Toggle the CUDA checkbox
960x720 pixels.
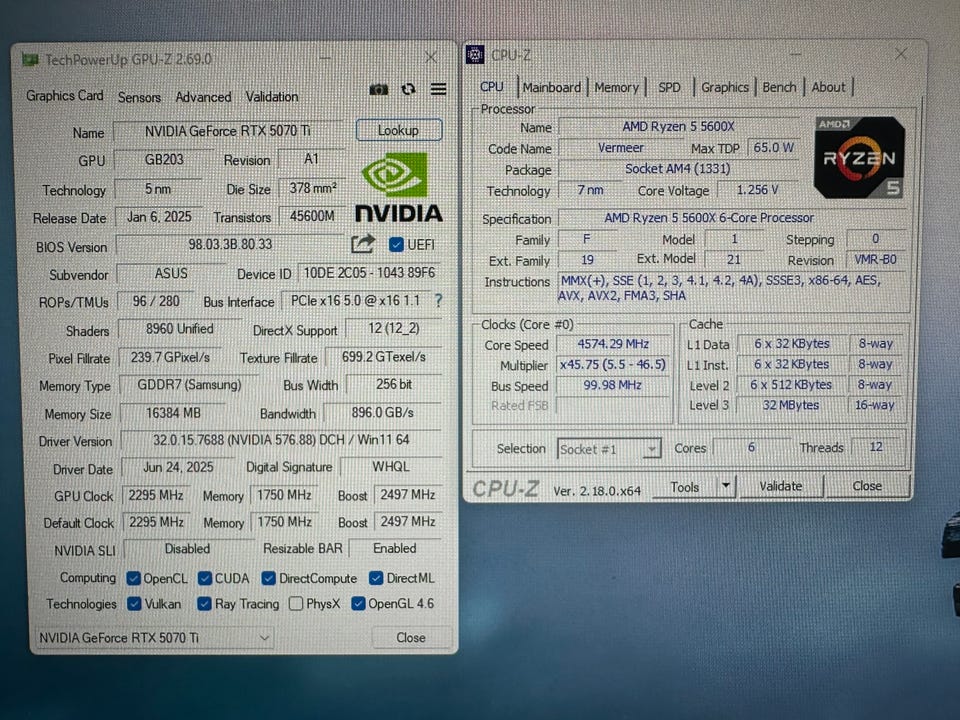205,579
